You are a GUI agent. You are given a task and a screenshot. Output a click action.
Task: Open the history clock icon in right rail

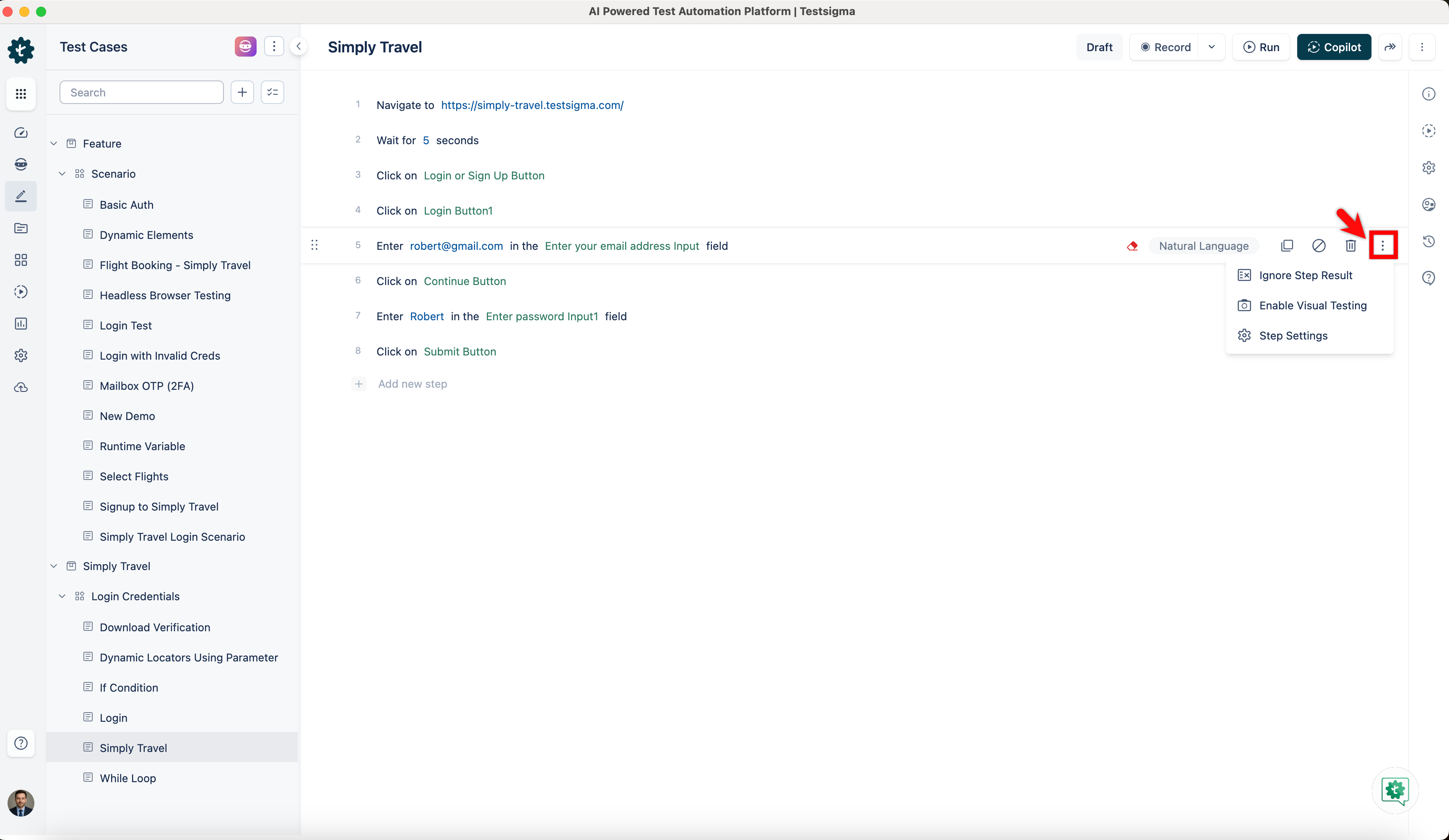tap(1429, 241)
